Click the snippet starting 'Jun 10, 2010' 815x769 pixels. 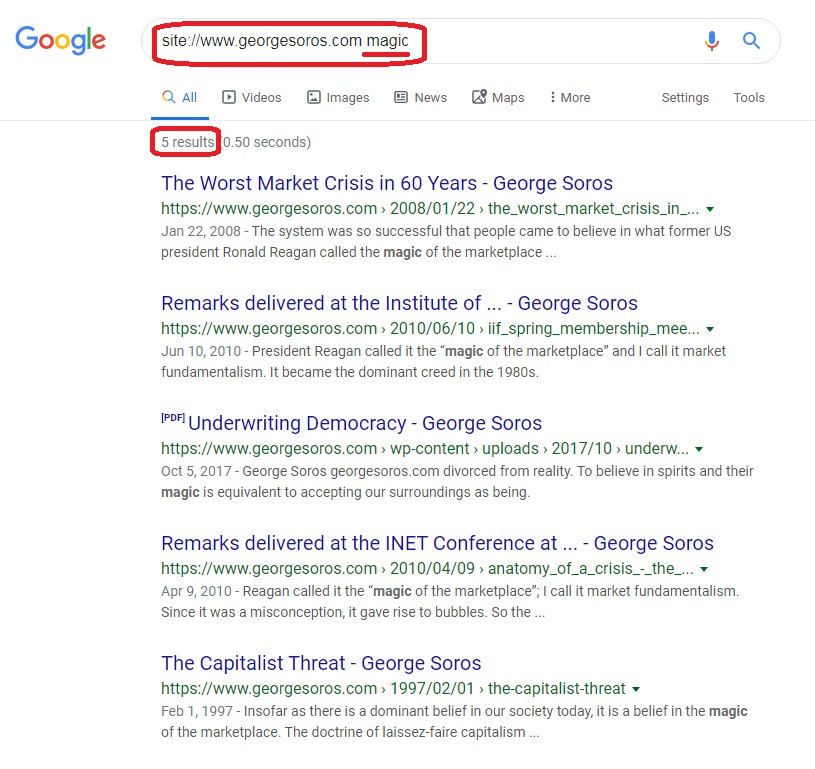click(x=443, y=362)
